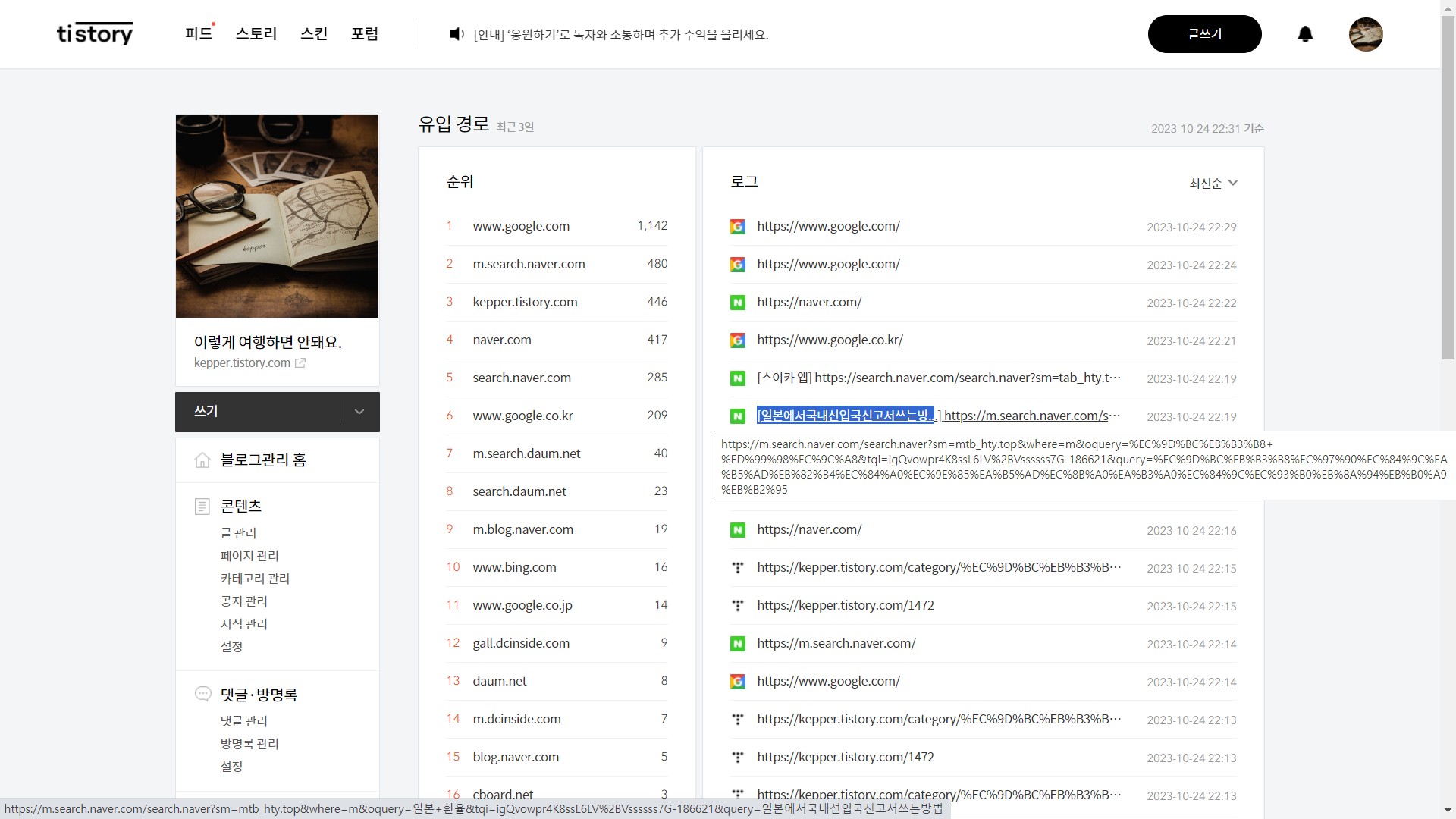Click the Google icon on the first log entry
Image resolution: width=1456 pixels, height=819 pixels.
pos(737,227)
